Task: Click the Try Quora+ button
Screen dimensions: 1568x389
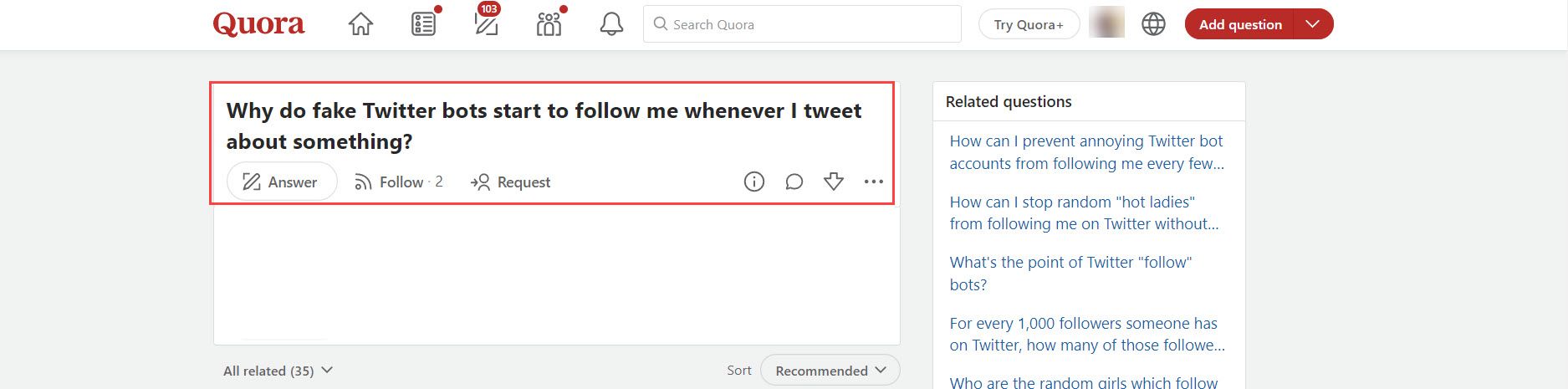Action: tap(1029, 24)
